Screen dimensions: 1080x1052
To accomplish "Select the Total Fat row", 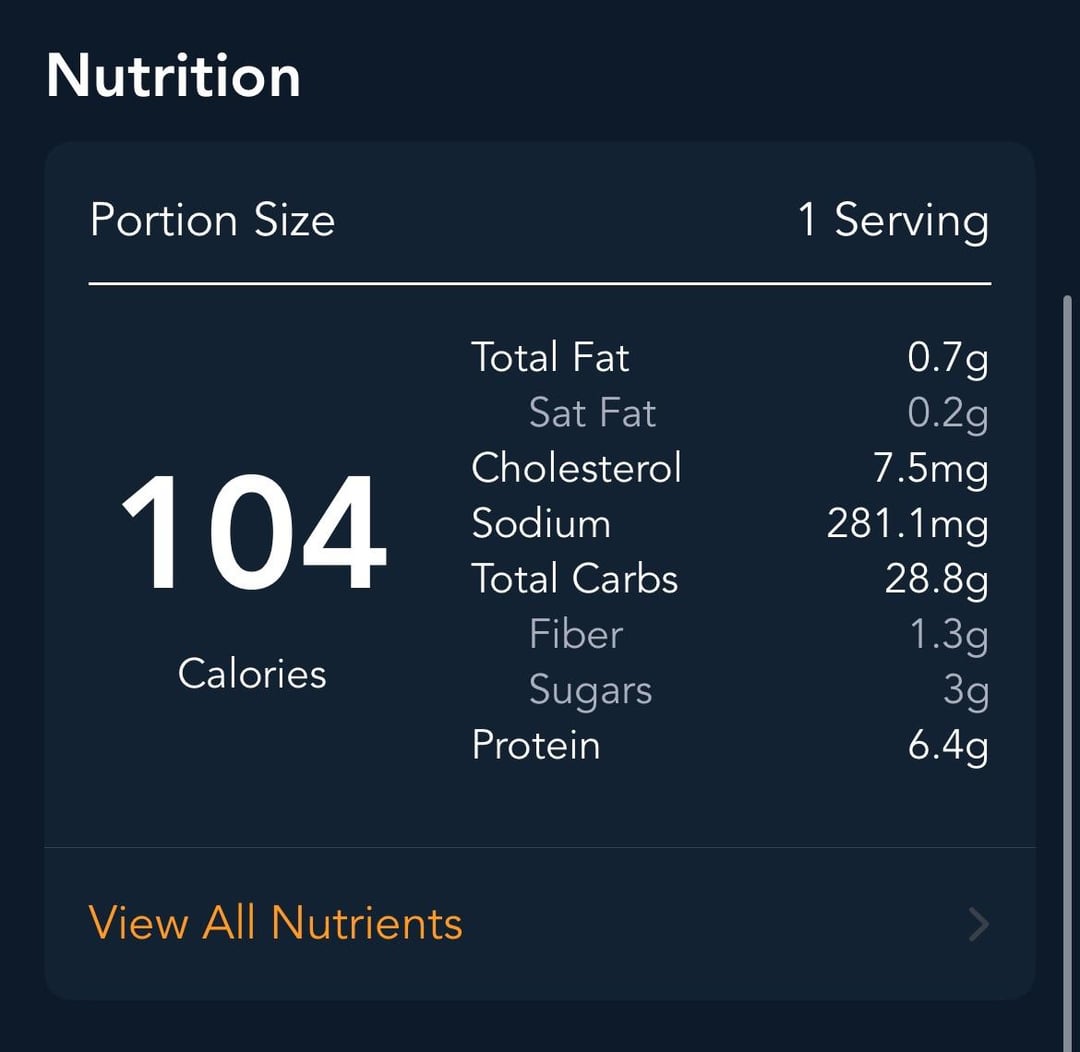I will (730, 358).
